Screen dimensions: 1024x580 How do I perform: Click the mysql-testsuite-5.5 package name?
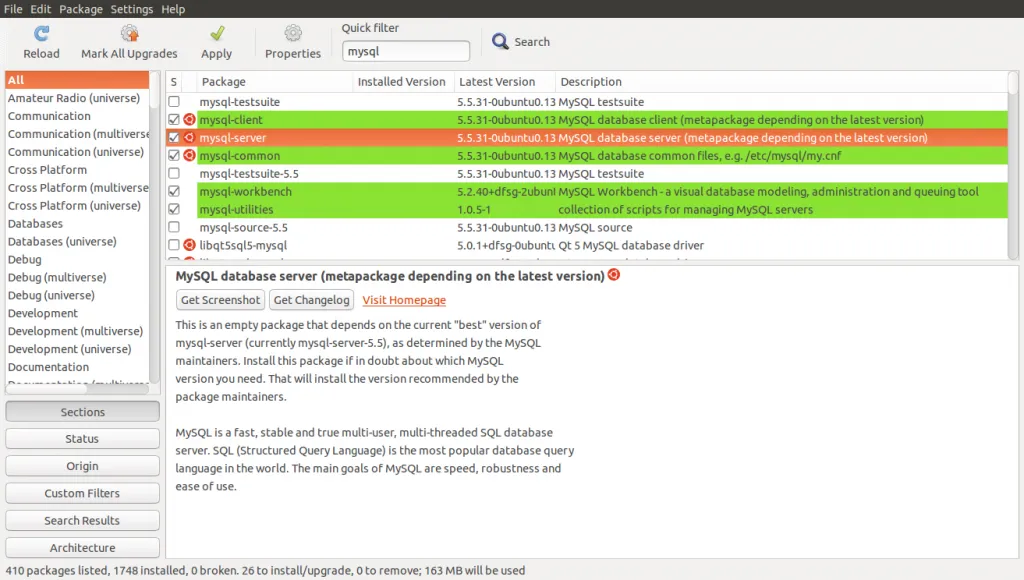249,174
